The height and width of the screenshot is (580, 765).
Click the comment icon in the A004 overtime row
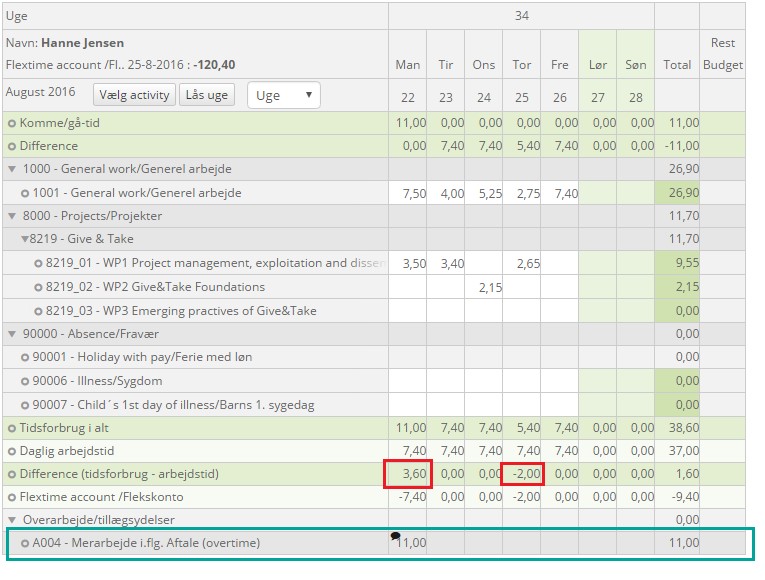(395, 537)
